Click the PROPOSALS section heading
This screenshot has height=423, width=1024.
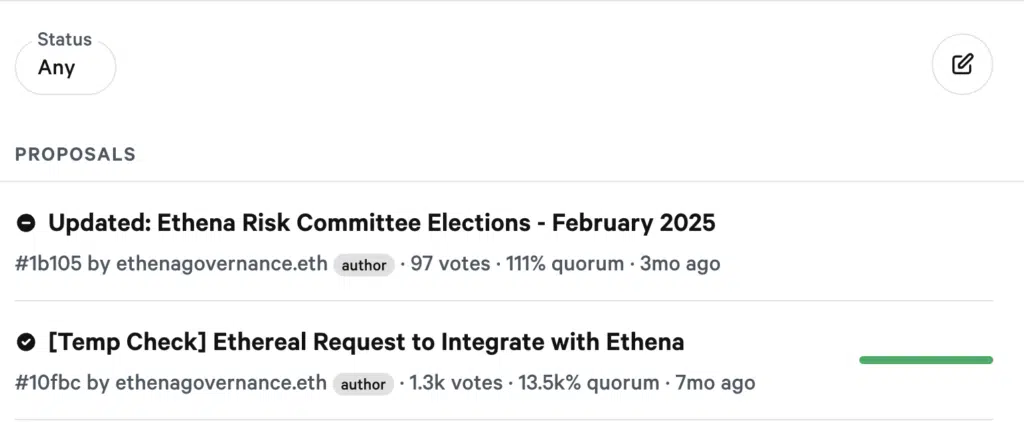point(75,154)
